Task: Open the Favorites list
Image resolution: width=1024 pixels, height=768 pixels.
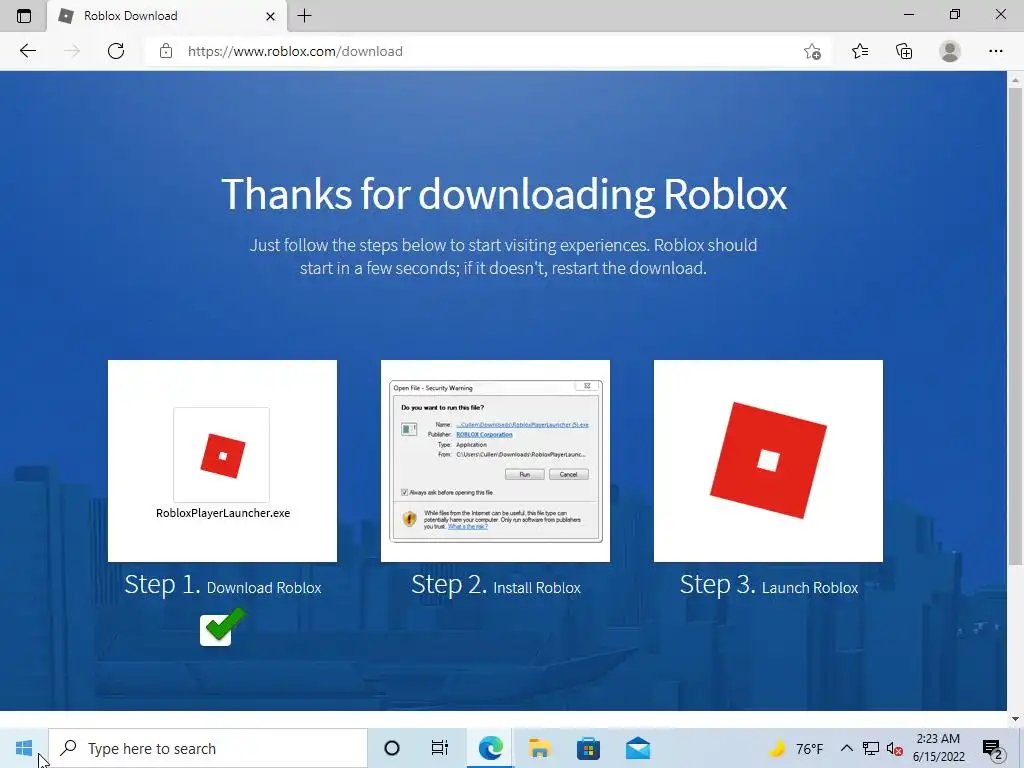Action: [x=860, y=51]
